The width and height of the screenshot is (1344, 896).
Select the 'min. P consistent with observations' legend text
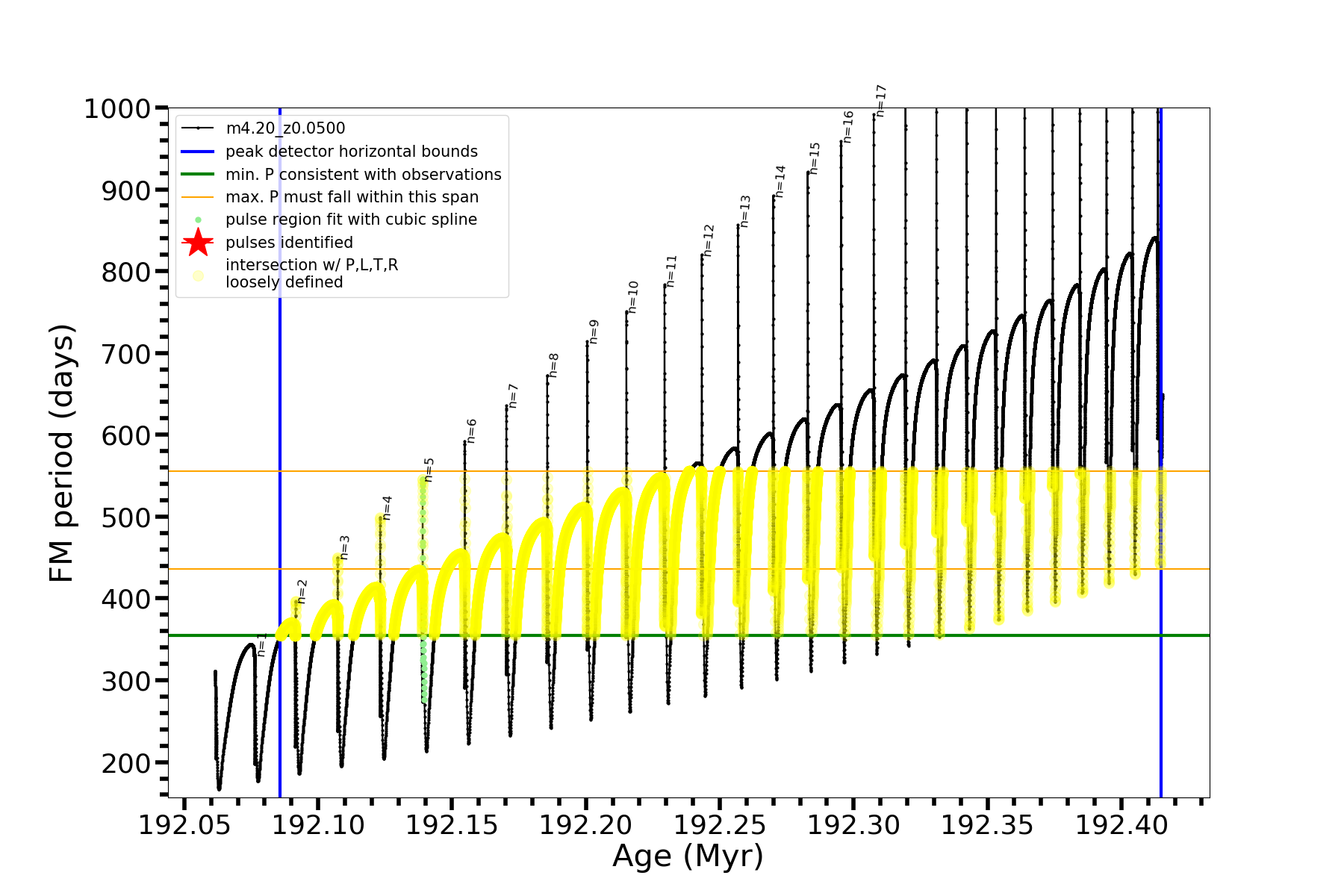click(364, 174)
